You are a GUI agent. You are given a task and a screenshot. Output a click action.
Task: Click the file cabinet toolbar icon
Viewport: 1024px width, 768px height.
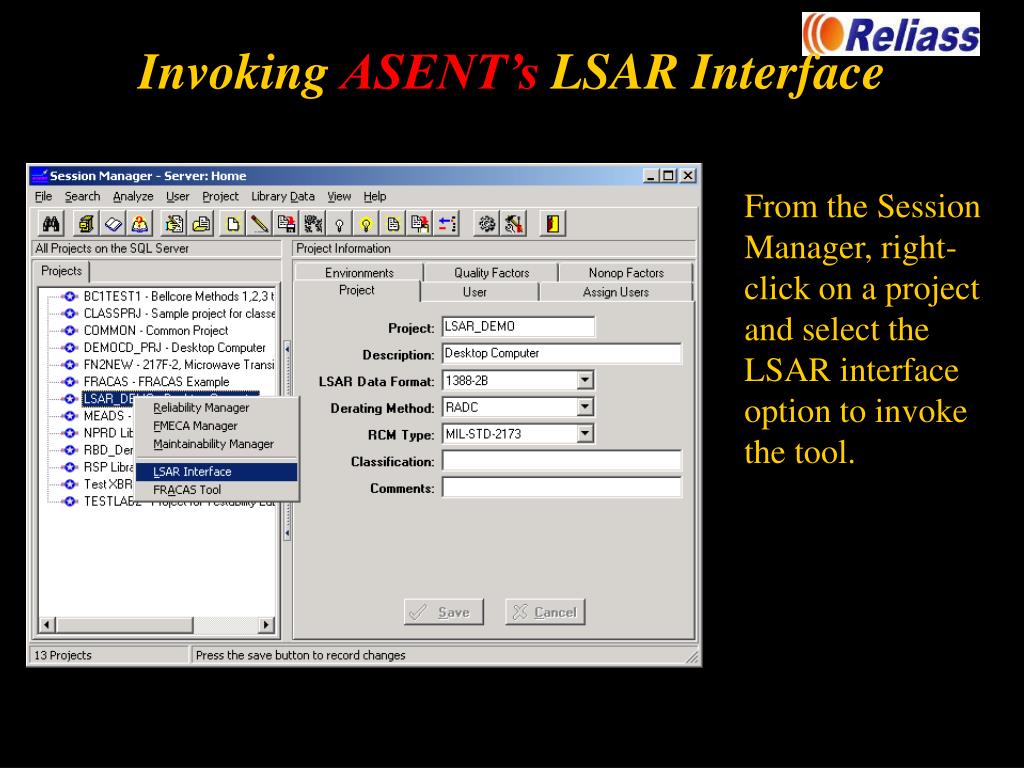[86, 224]
